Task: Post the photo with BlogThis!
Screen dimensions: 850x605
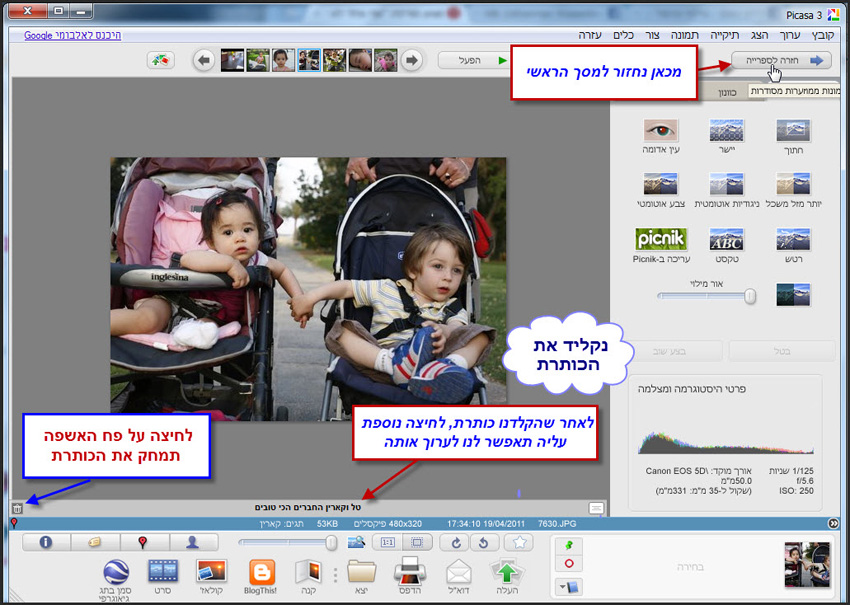Action: 261,572
